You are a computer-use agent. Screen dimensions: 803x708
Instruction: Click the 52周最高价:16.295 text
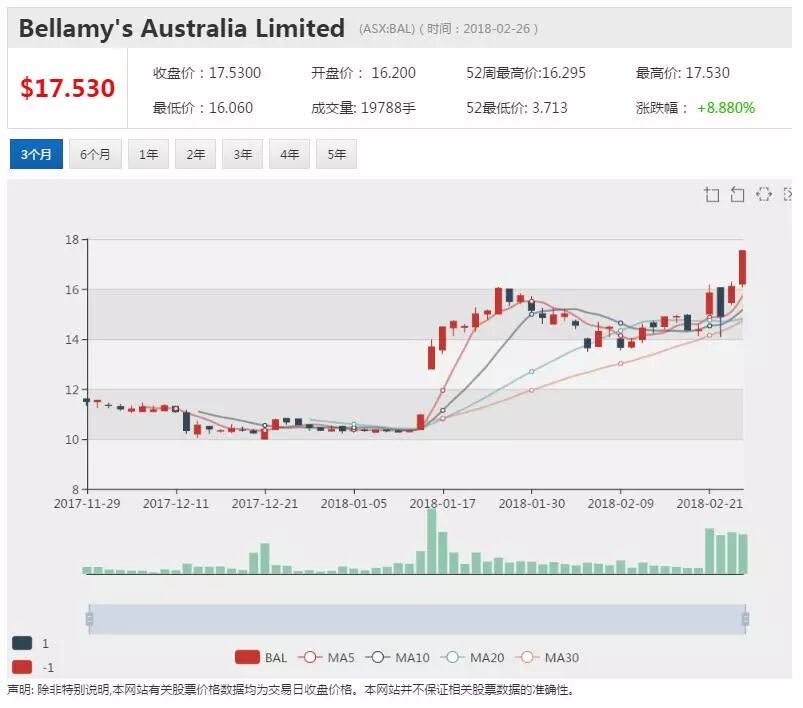pyautogui.click(x=526, y=73)
